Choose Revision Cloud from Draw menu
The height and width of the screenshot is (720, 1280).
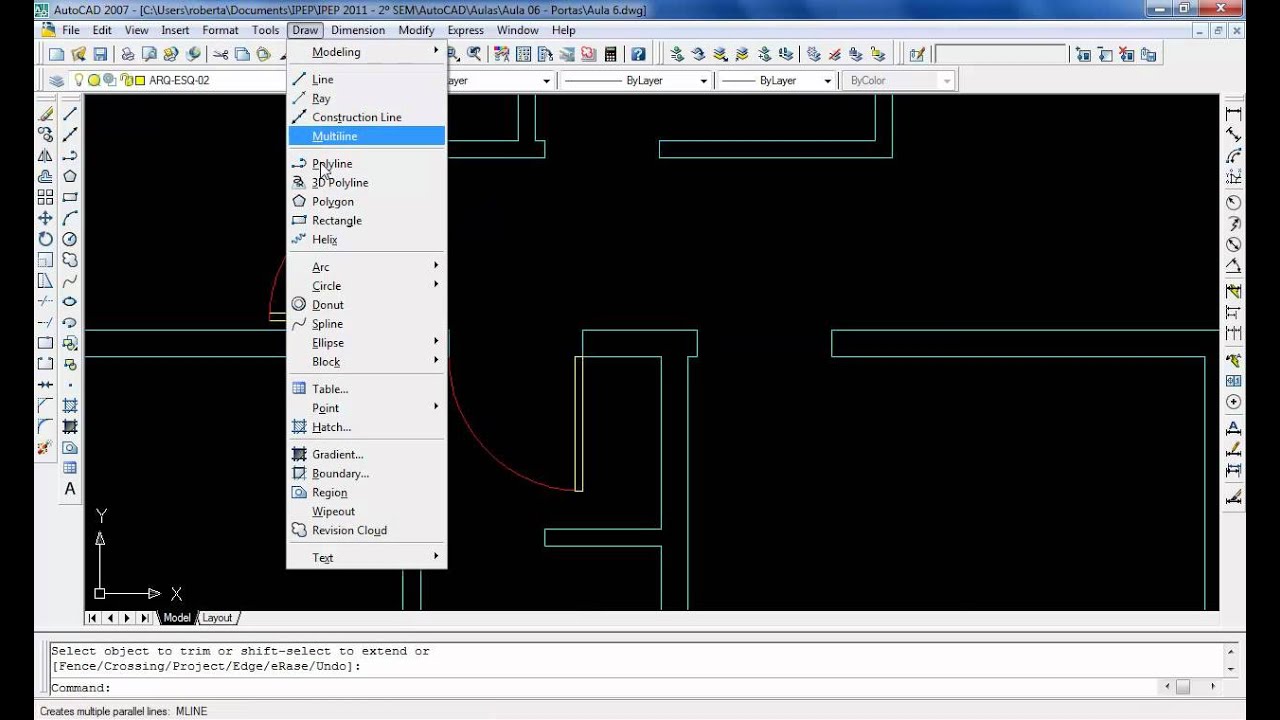pyautogui.click(x=366, y=531)
